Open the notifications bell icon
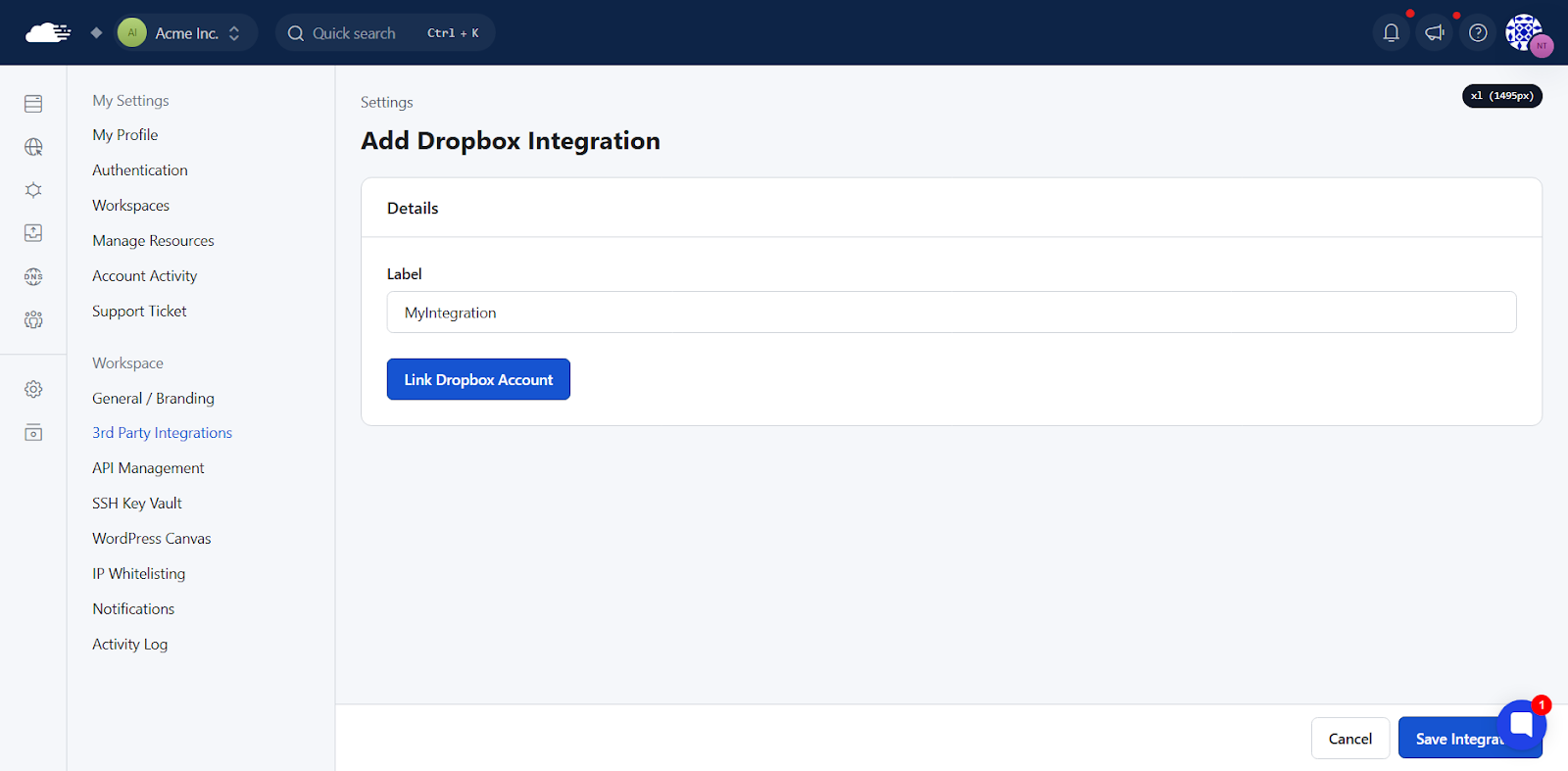The width and height of the screenshot is (1568, 771). tap(1391, 33)
